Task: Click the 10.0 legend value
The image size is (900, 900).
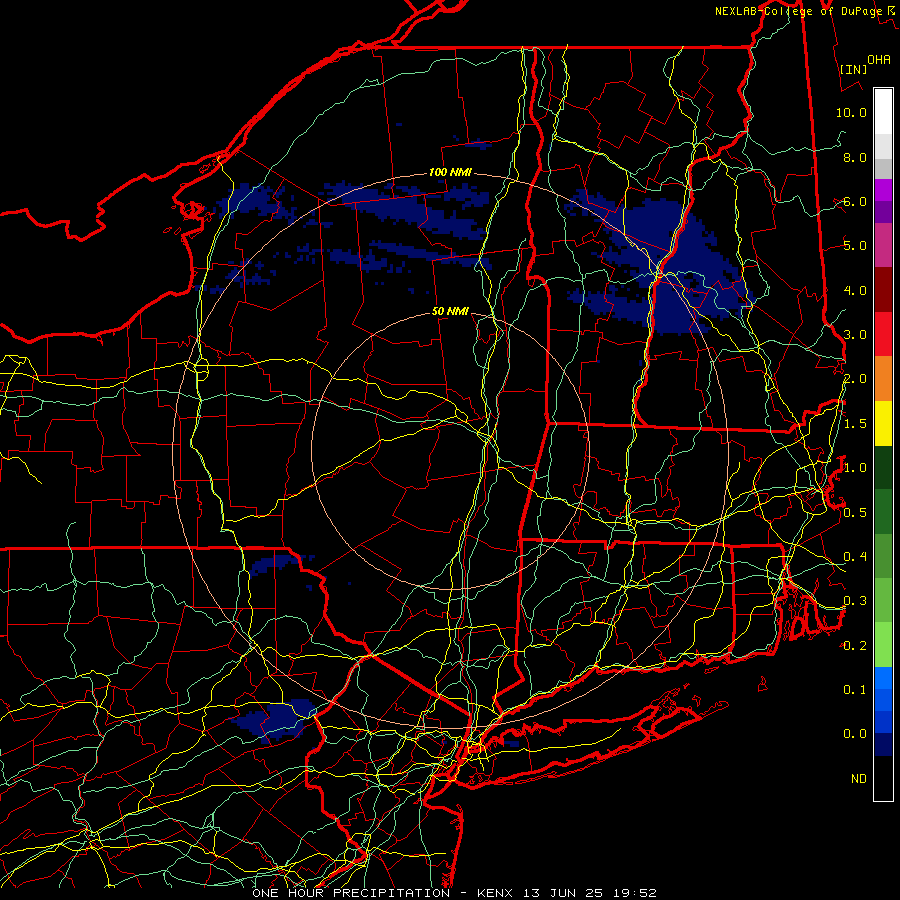Action: [851, 112]
